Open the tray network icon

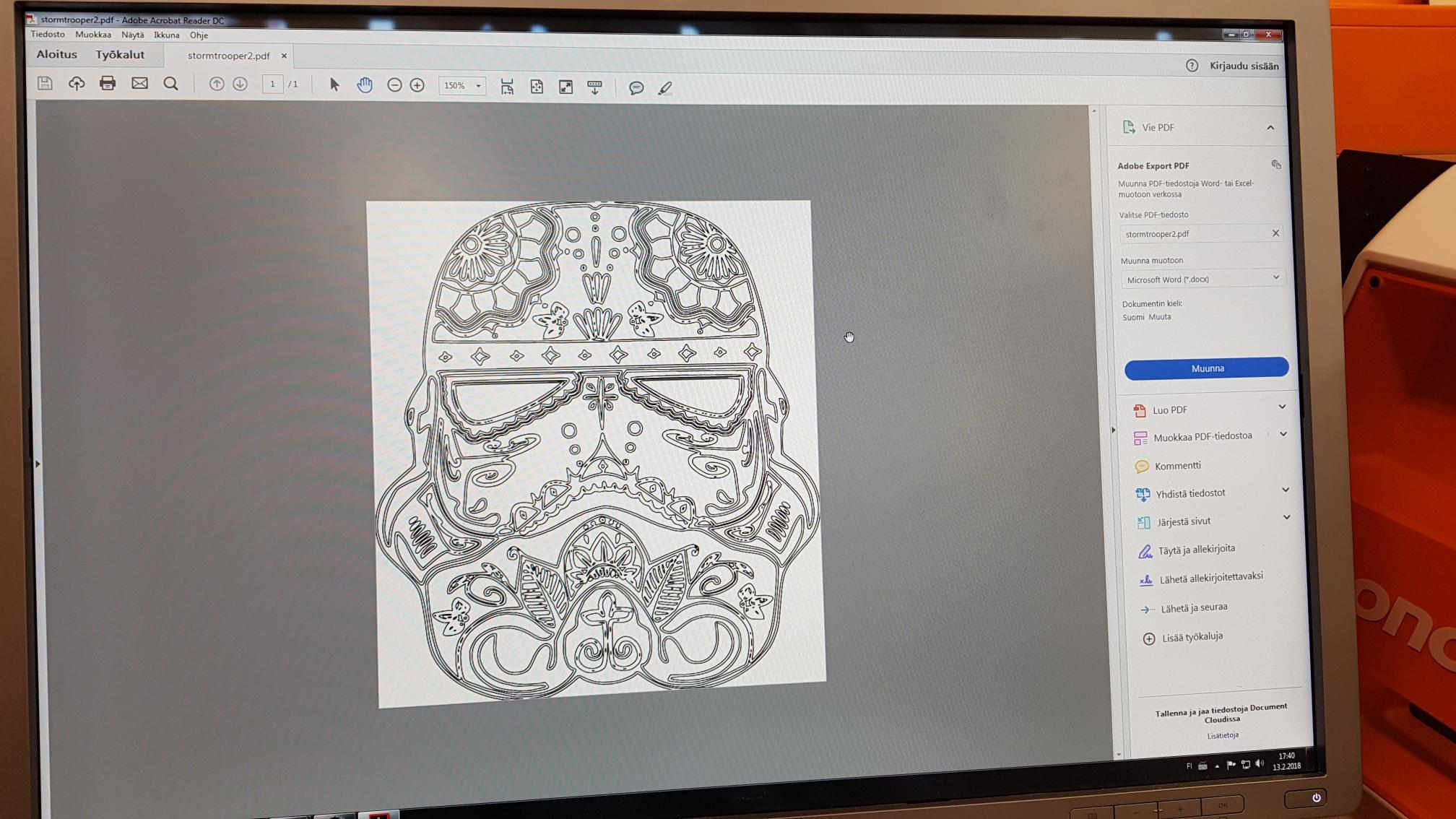[1246, 765]
